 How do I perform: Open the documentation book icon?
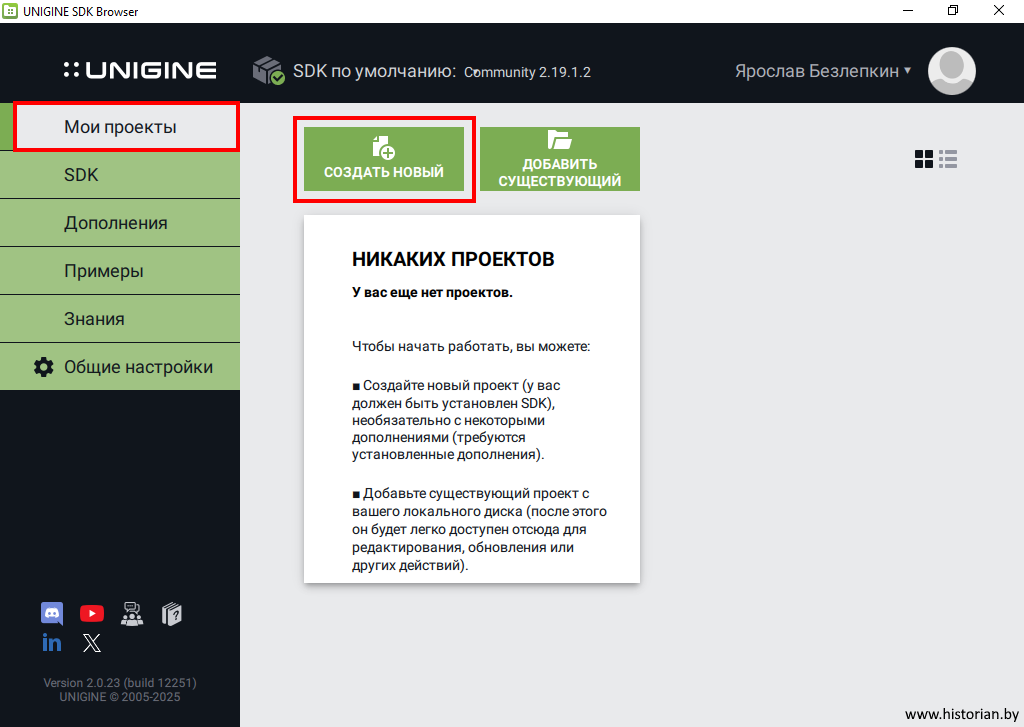coord(172,613)
